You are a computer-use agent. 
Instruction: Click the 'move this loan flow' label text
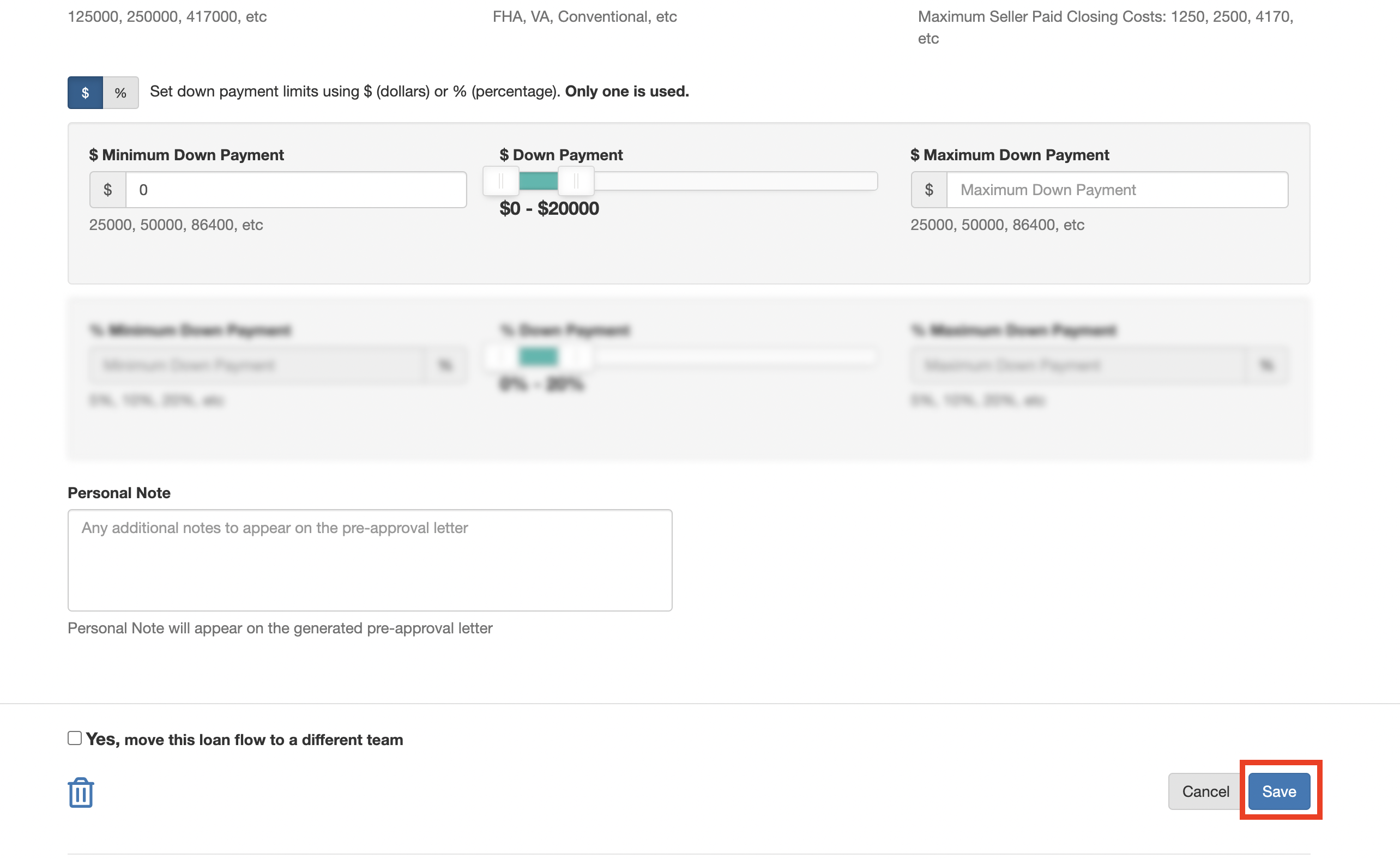(x=244, y=740)
